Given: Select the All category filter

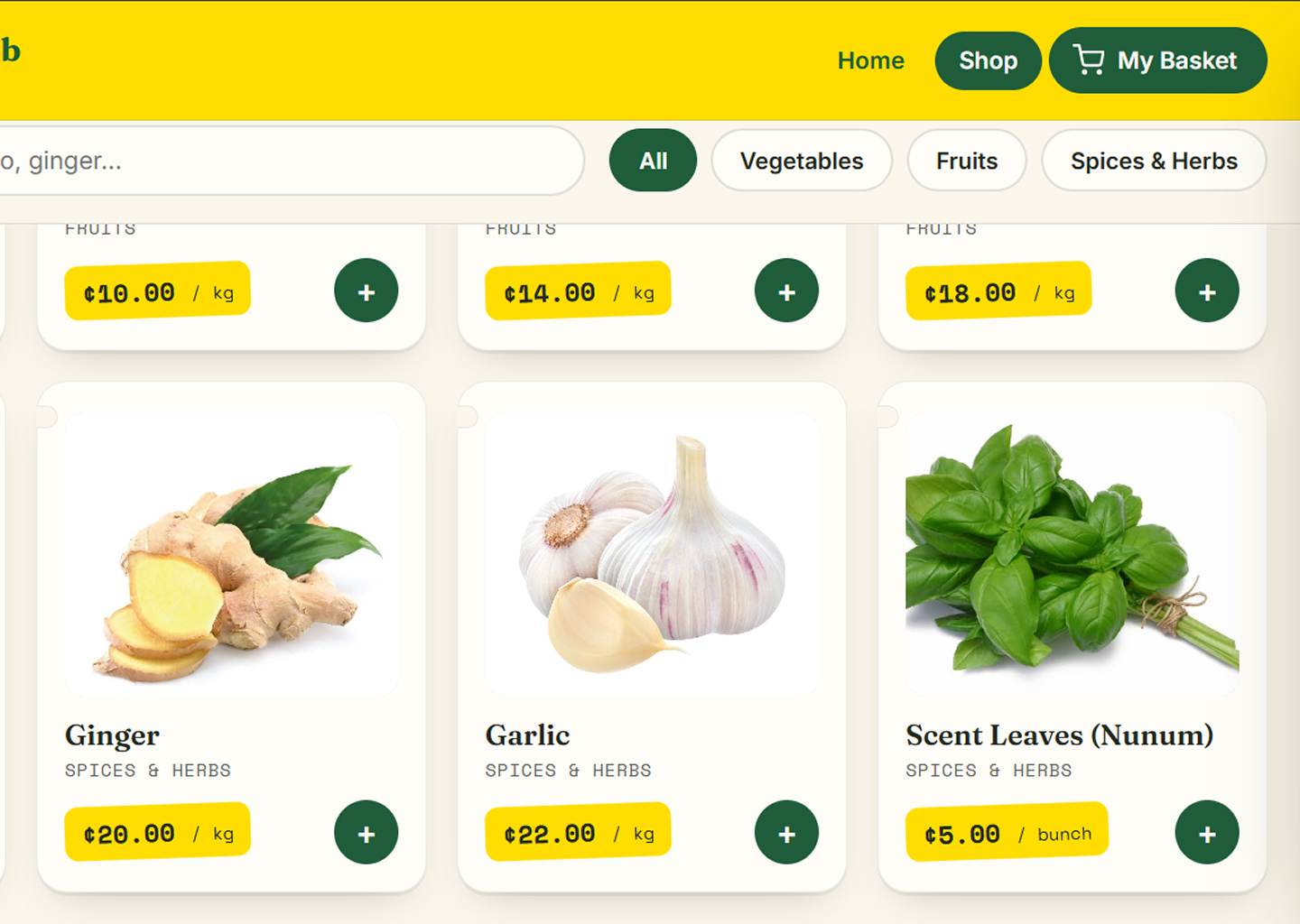Looking at the screenshot, I should click(654, 161).
